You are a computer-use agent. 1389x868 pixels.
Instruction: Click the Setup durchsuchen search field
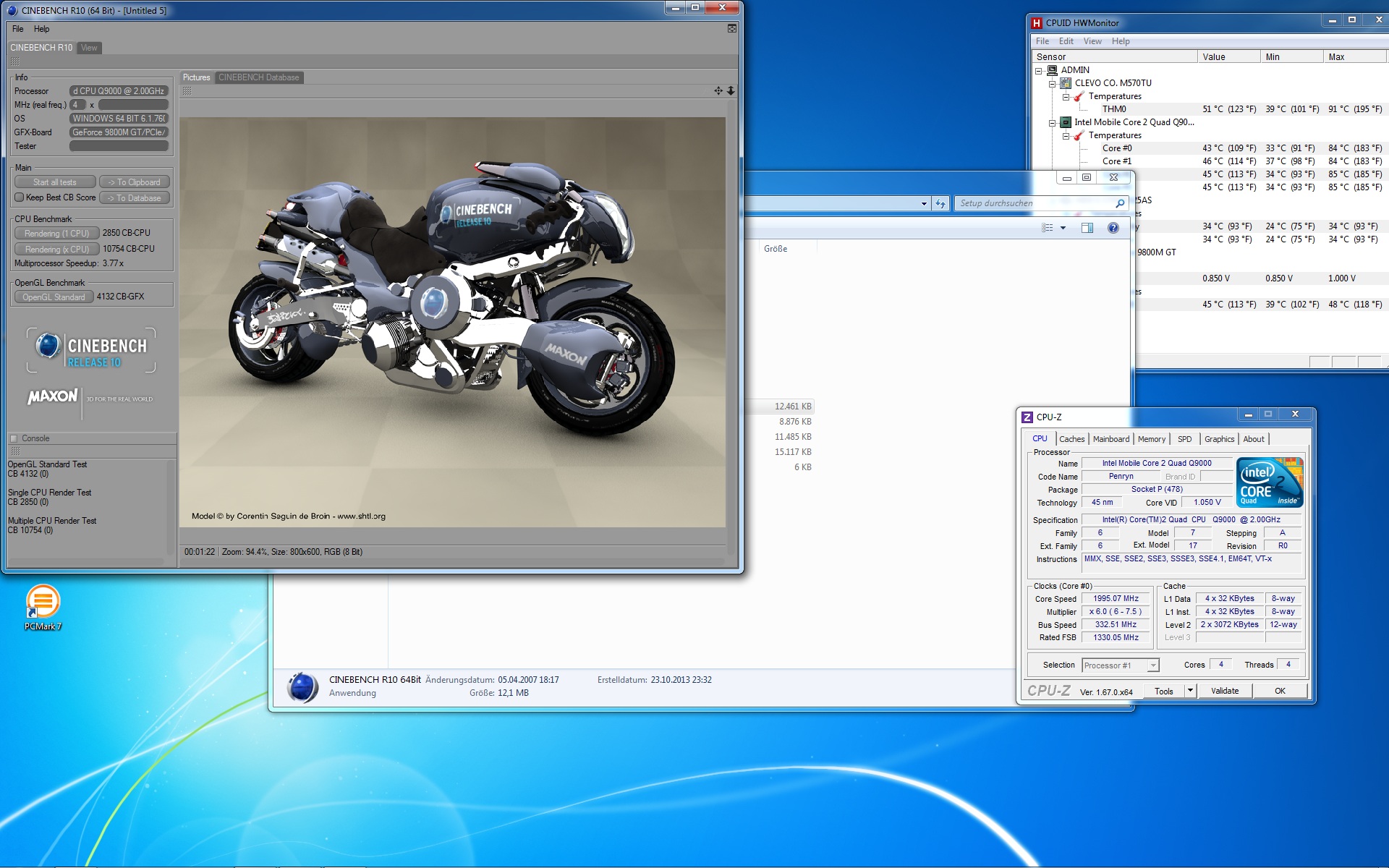tap(1035, 203)
